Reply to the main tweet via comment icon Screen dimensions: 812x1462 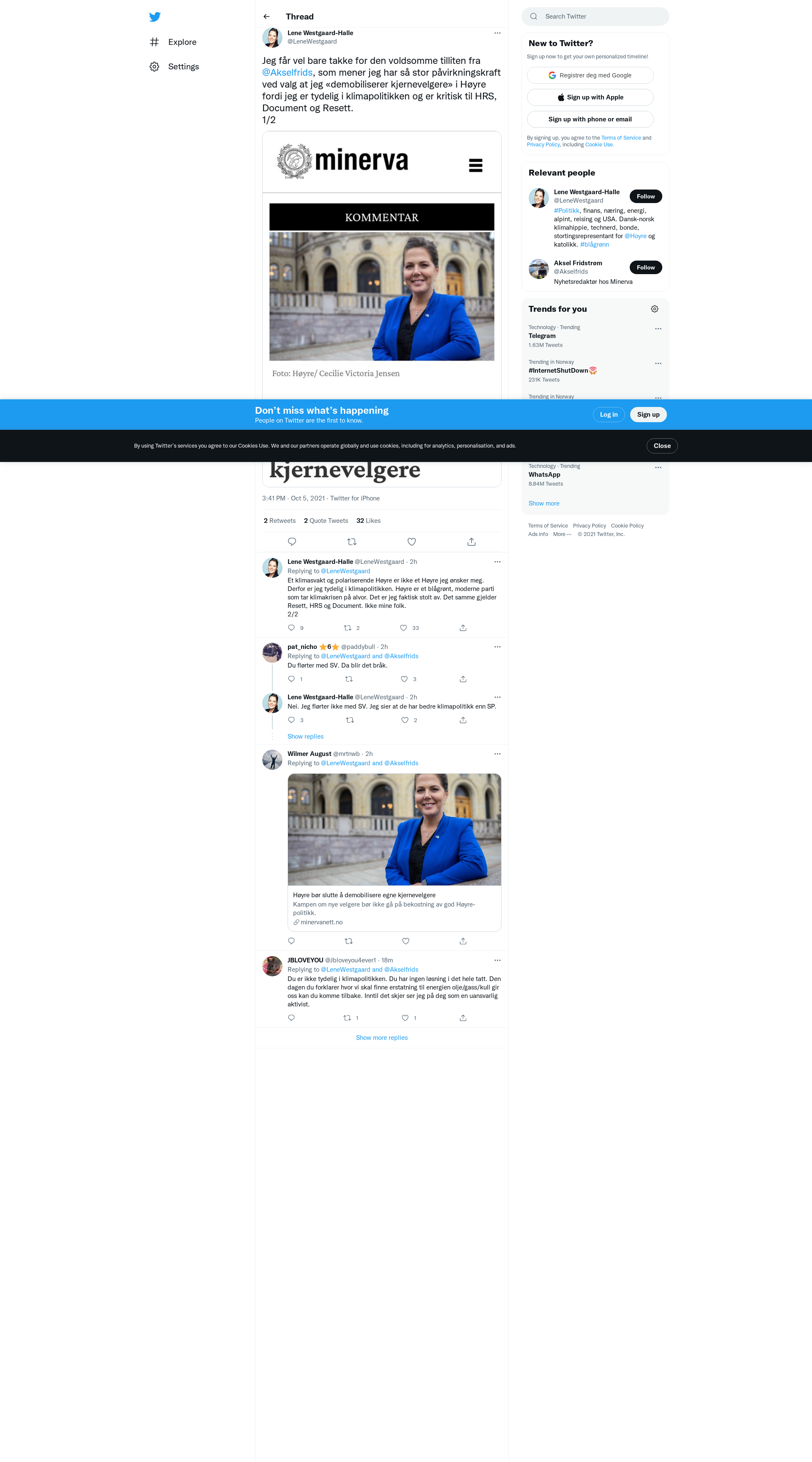[292, 542]
